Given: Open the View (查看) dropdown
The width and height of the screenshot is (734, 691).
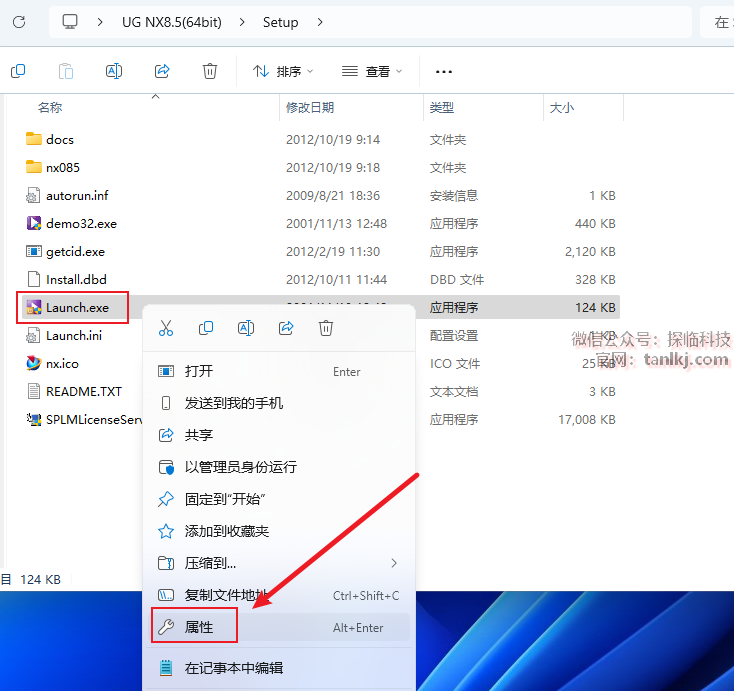Looking at the screenshot, I should pos(372,72).
